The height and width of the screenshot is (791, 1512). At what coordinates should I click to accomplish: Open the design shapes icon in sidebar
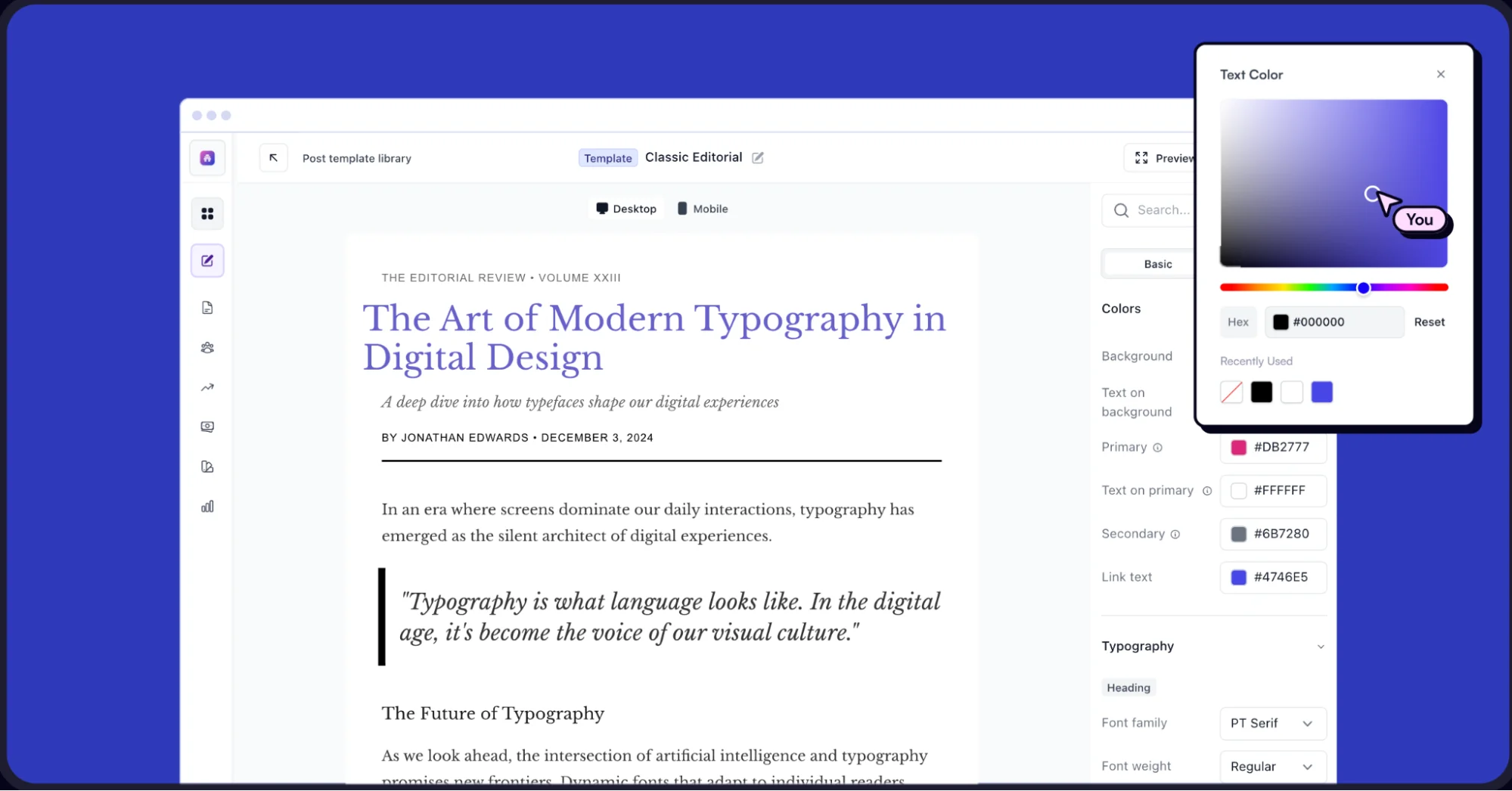(x=207, y=467)
